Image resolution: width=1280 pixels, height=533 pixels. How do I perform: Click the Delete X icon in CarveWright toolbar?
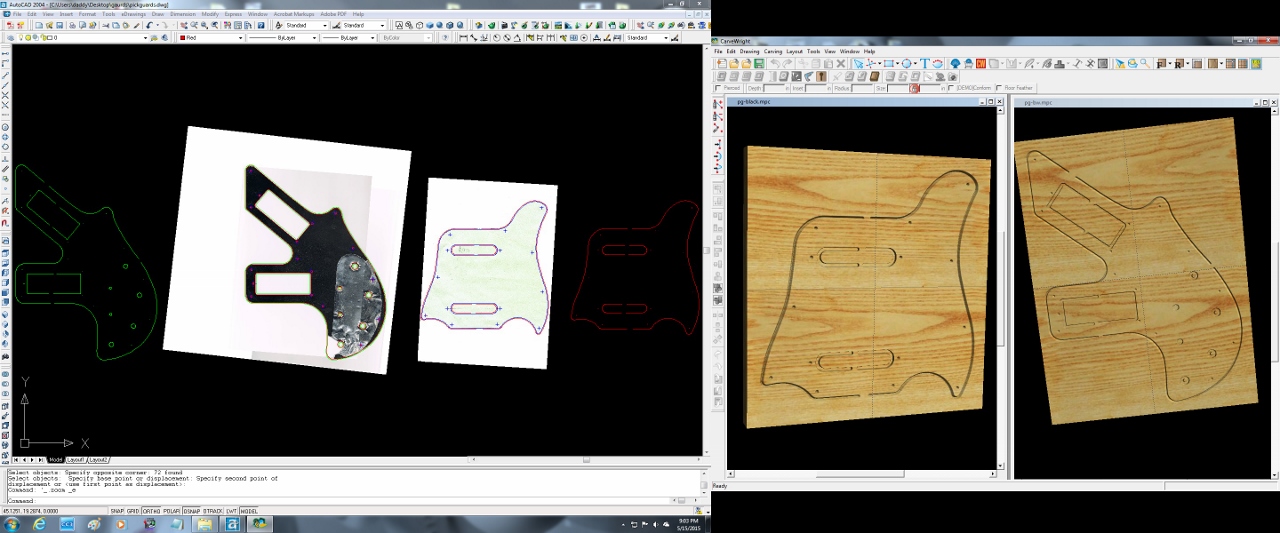coord(841,64)
